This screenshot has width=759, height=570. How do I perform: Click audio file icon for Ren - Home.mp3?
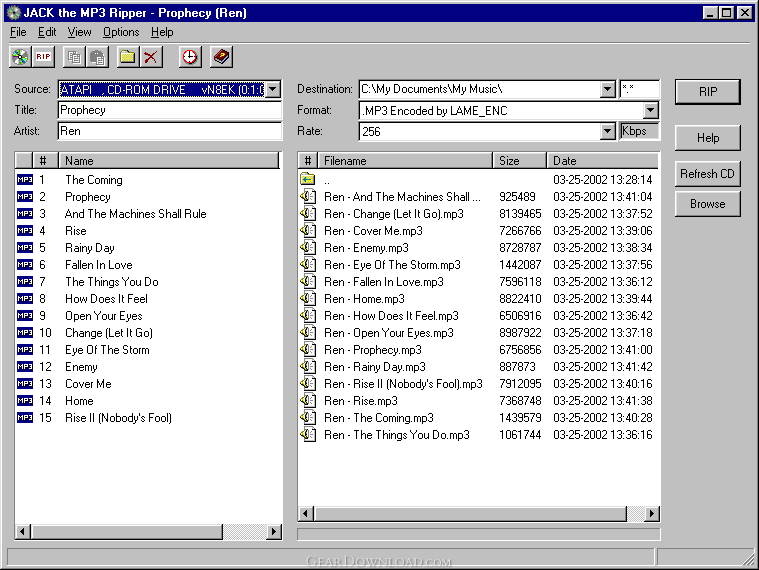pyautogui.click(x=308, y=299)
